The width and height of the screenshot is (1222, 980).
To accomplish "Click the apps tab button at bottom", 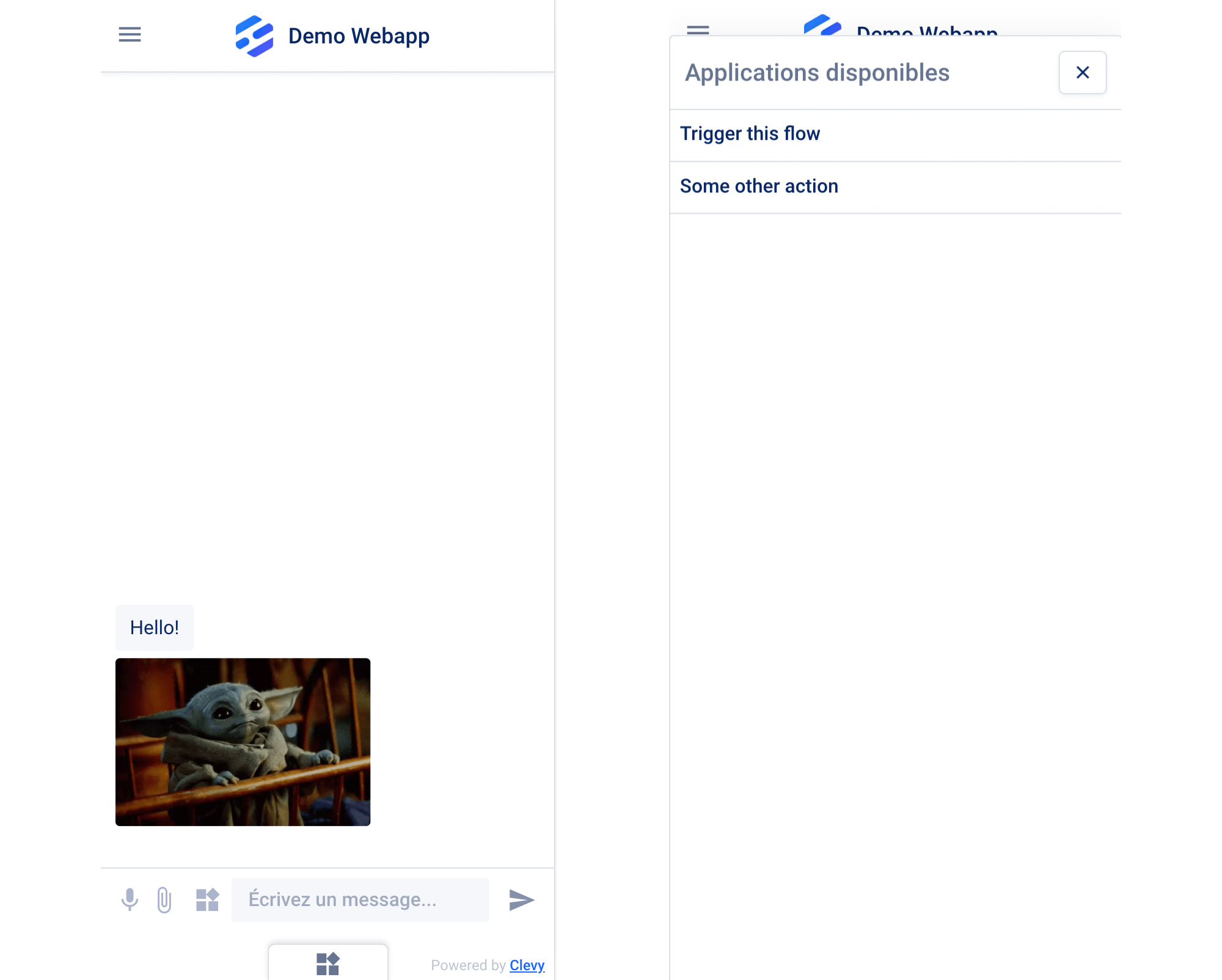I will tap(328, 963).
